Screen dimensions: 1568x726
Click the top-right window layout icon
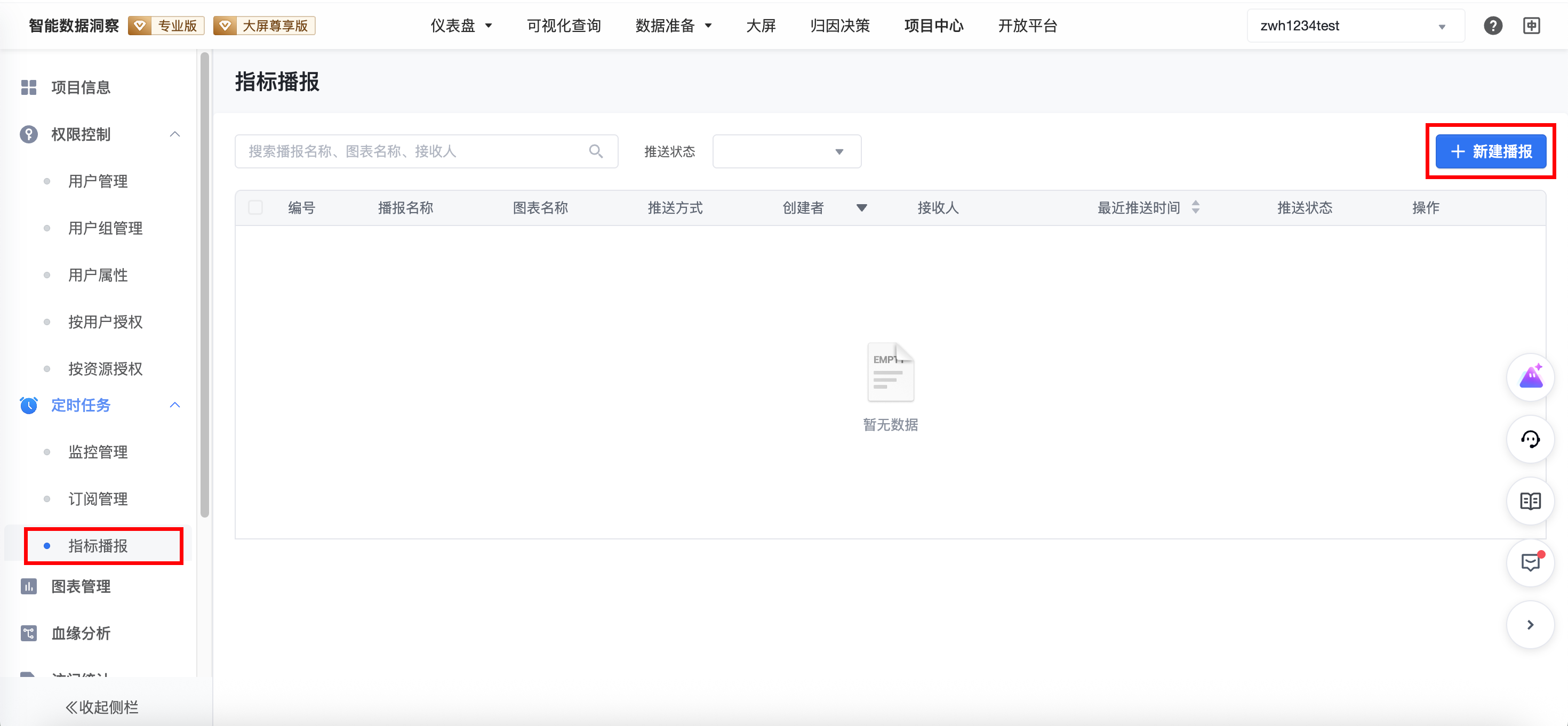coord(1532,26)
